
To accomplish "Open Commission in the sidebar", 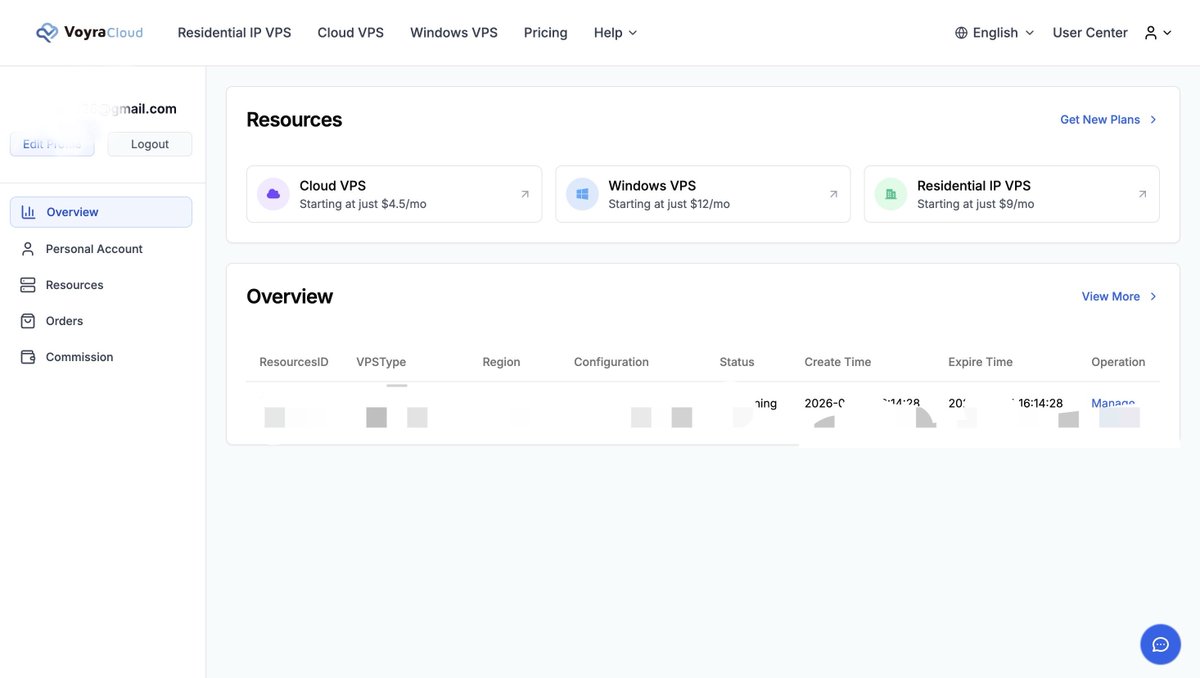I will point(79,357).
